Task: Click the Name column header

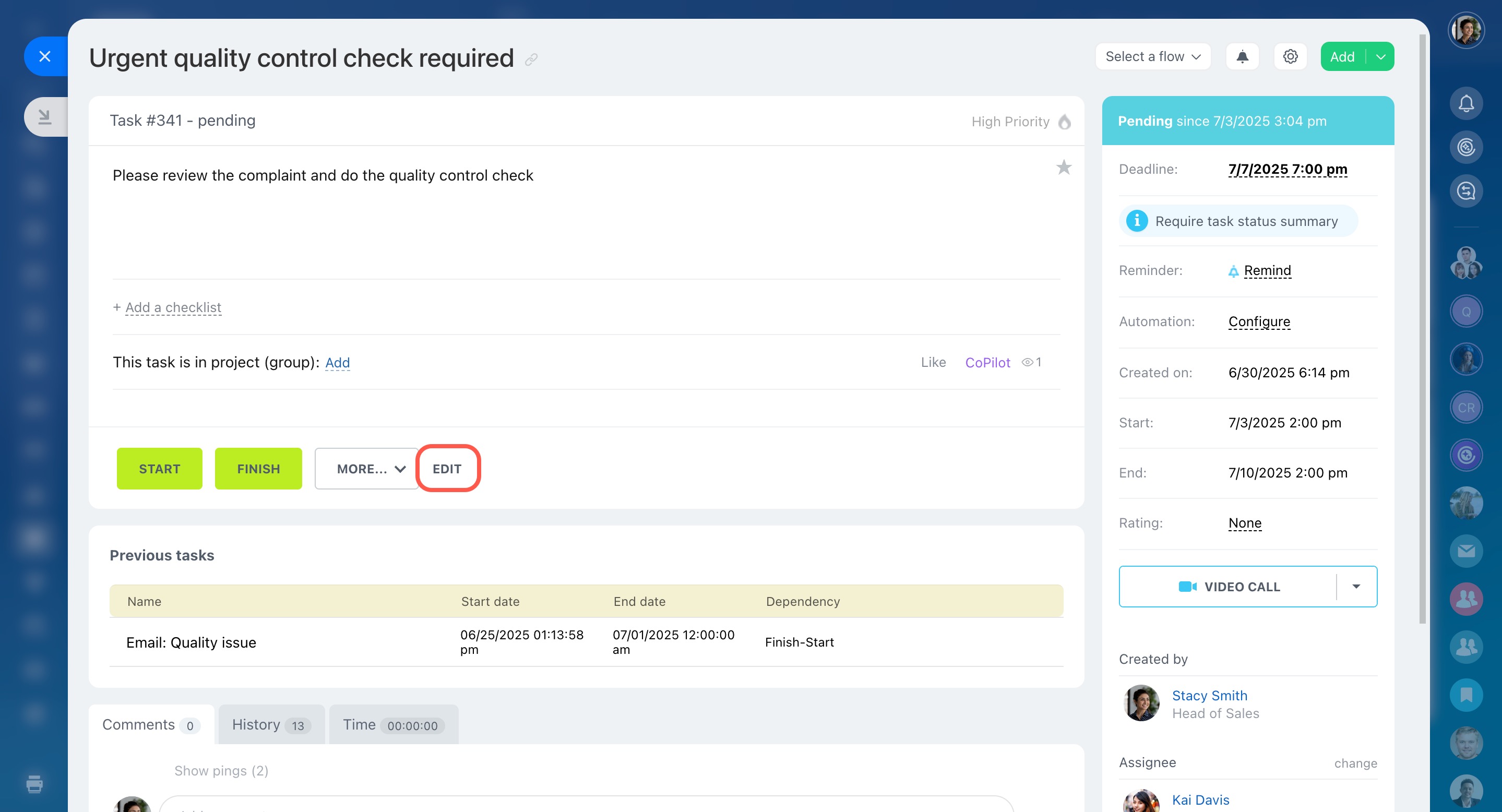Action: click(144, 601)
